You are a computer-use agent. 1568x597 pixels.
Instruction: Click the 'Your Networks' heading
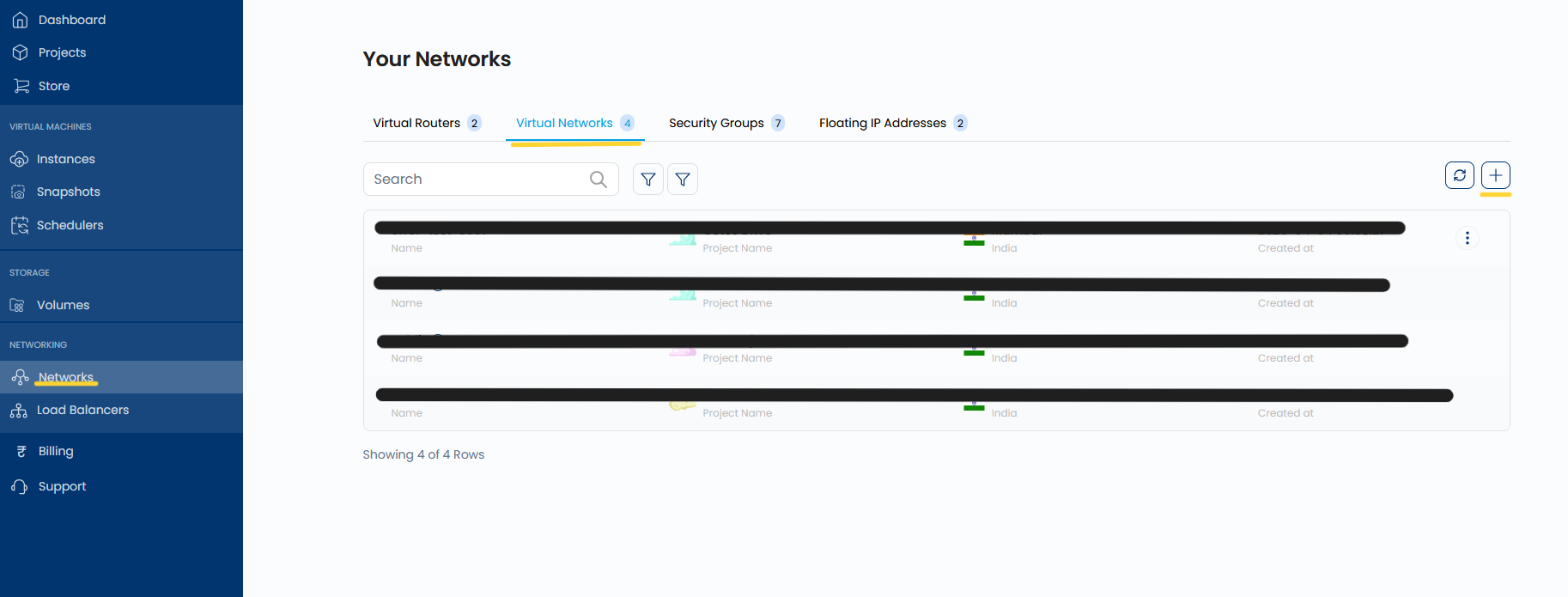coord(437,59)
